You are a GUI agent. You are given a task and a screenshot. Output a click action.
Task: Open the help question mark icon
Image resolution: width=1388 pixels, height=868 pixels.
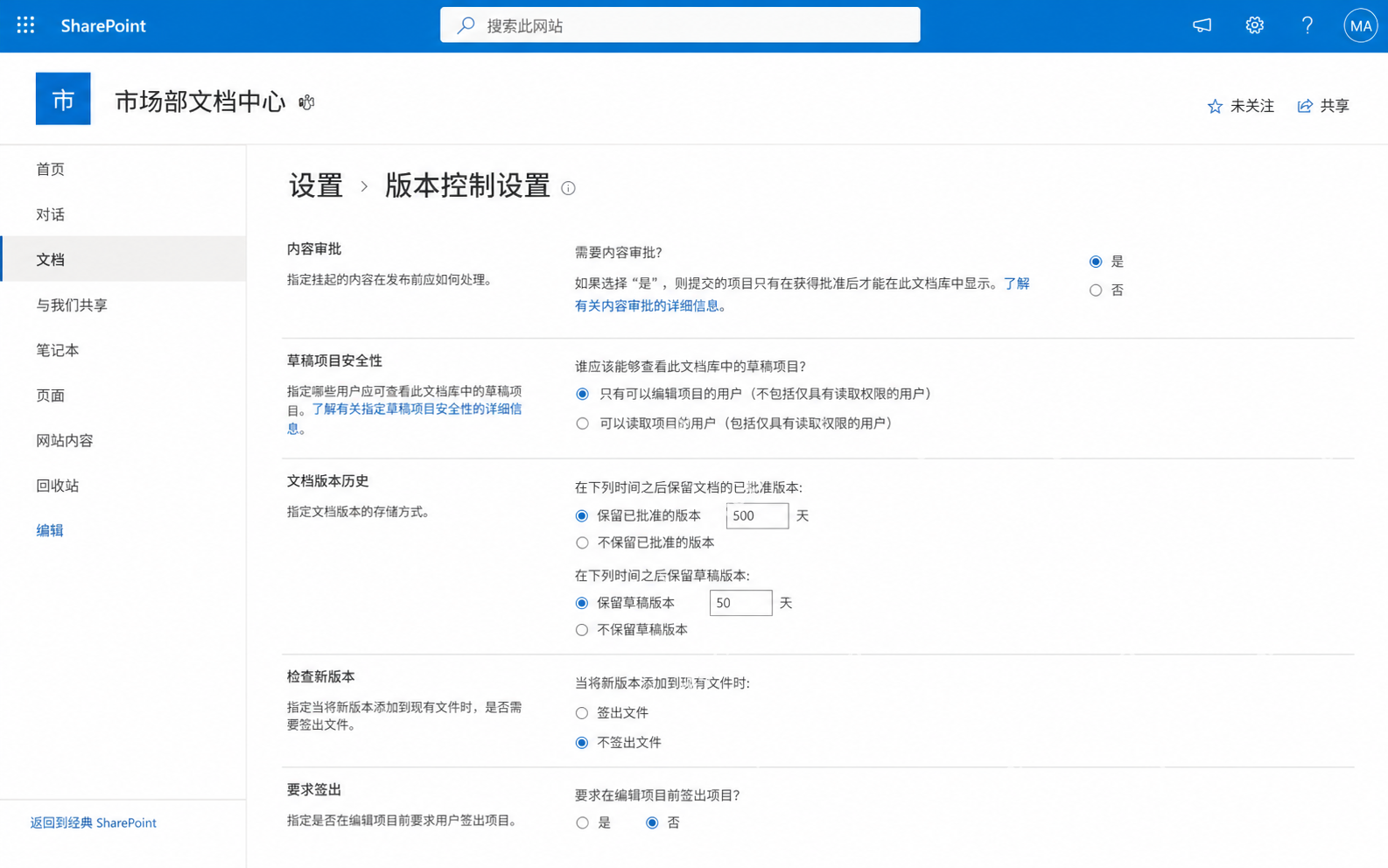click(x=1307, y=25)
